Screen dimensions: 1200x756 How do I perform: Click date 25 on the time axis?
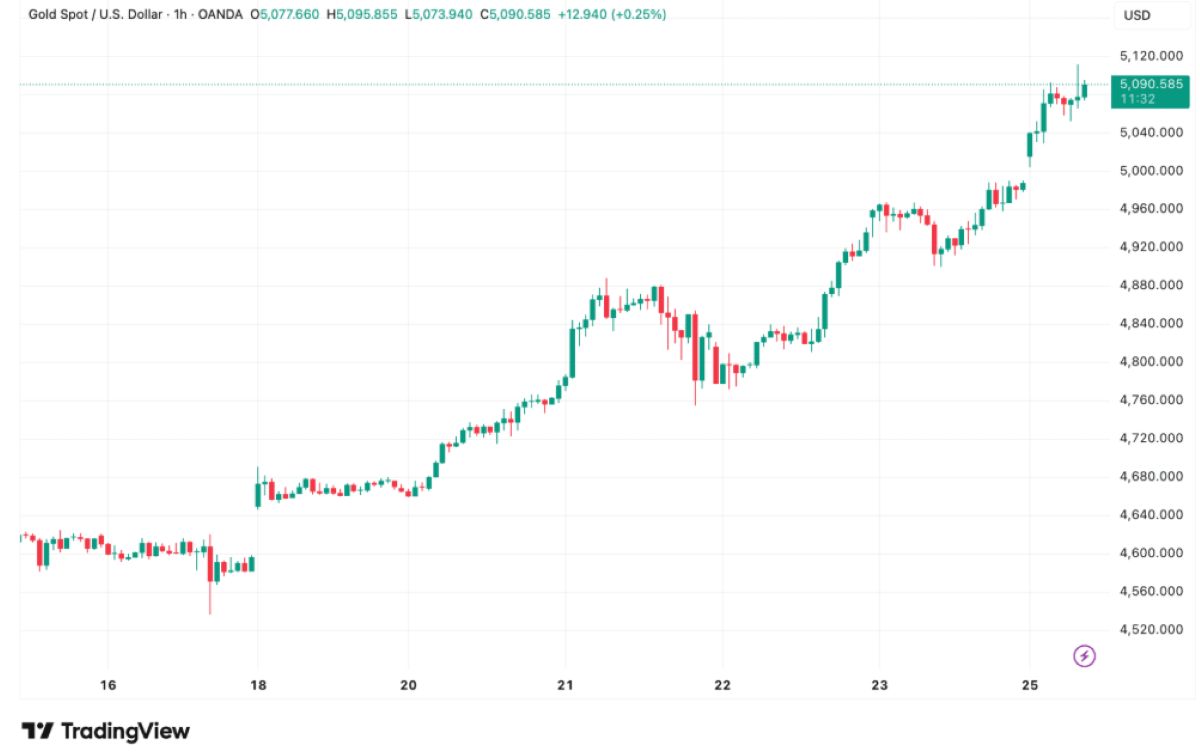[x=1031, y=686]
